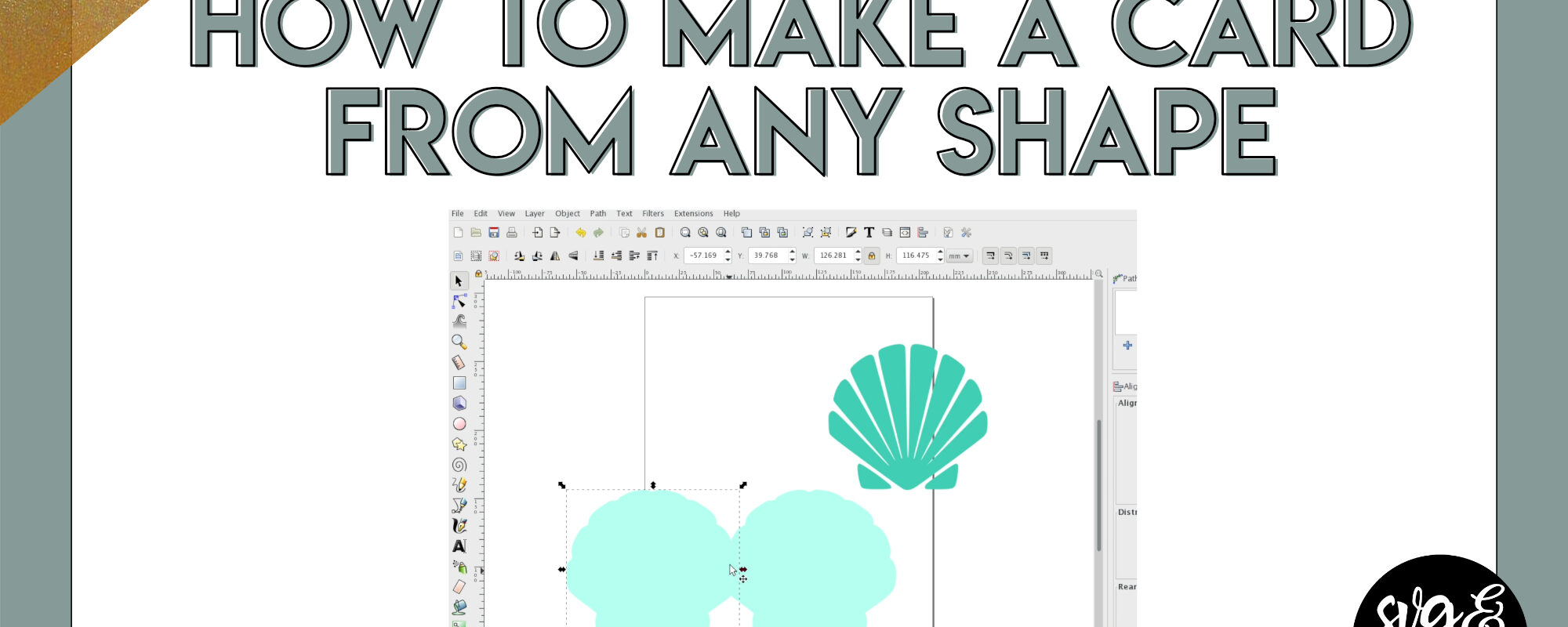Click the Flip horizontal icon
The image size is (1568, 627).
click(x=555, y=256)
